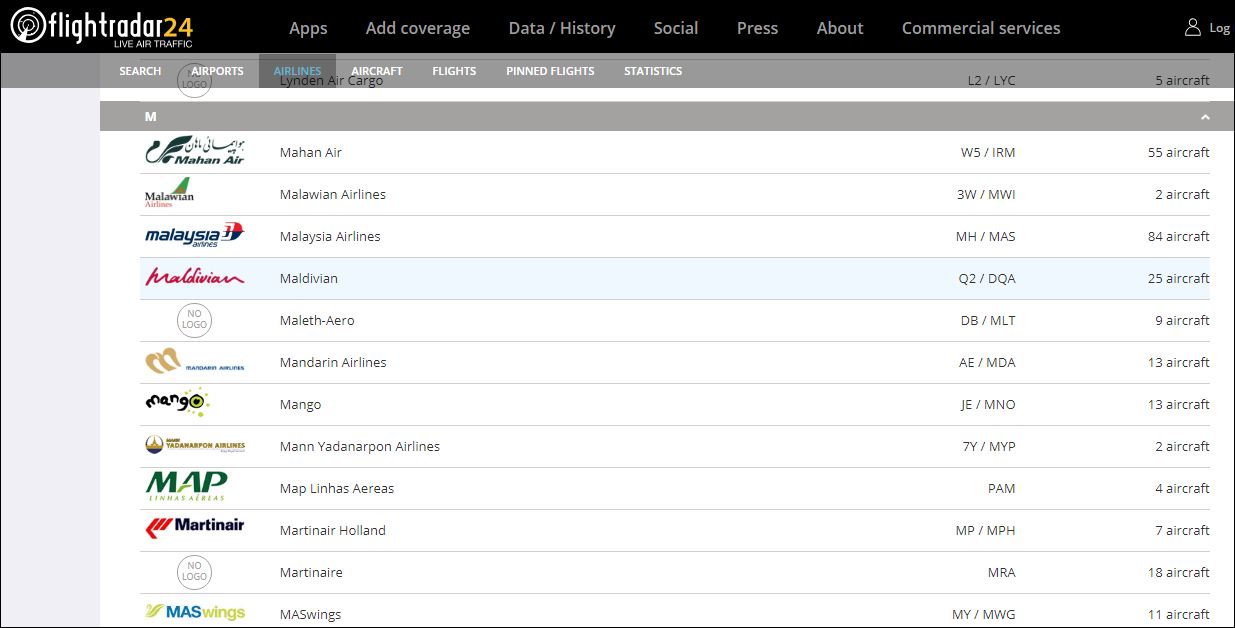Image resolution: width=1235 pixels, height=628 pixels.
Task: Click the Maleth-Aero no-logo placeholder
Action: 194,320
